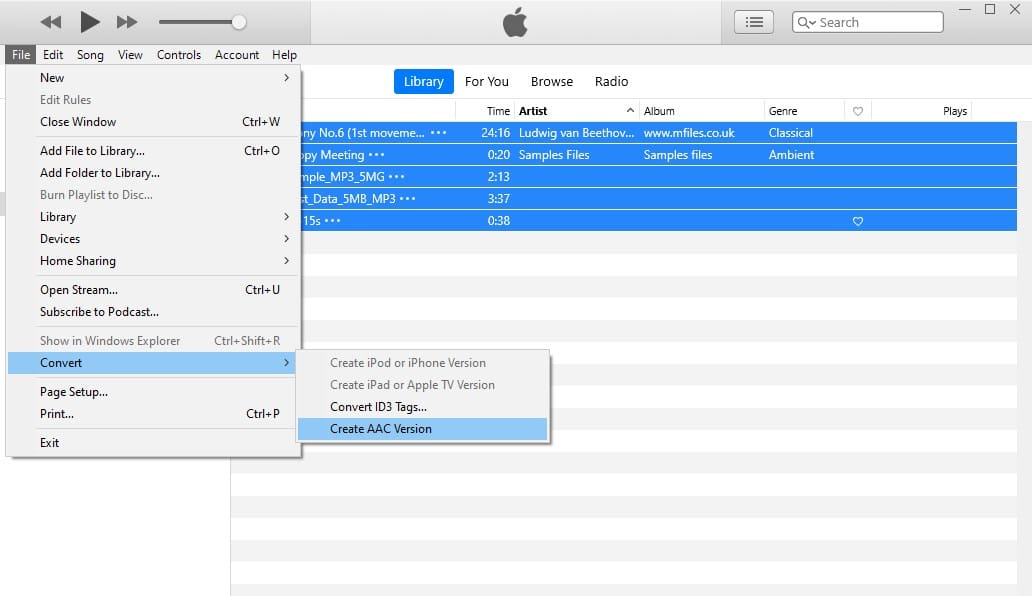Click the Ambient genre cell
Screen dimensions: 1032x596
point(791,155)
